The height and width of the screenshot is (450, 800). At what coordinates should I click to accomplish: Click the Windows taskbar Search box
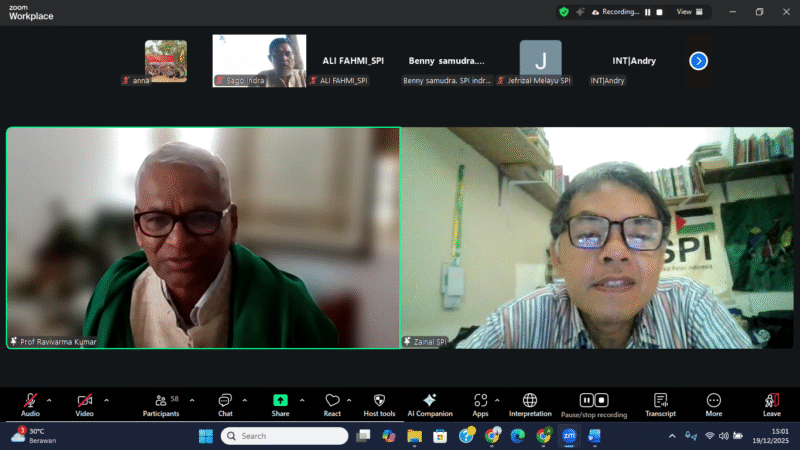[x=285, y=436]
